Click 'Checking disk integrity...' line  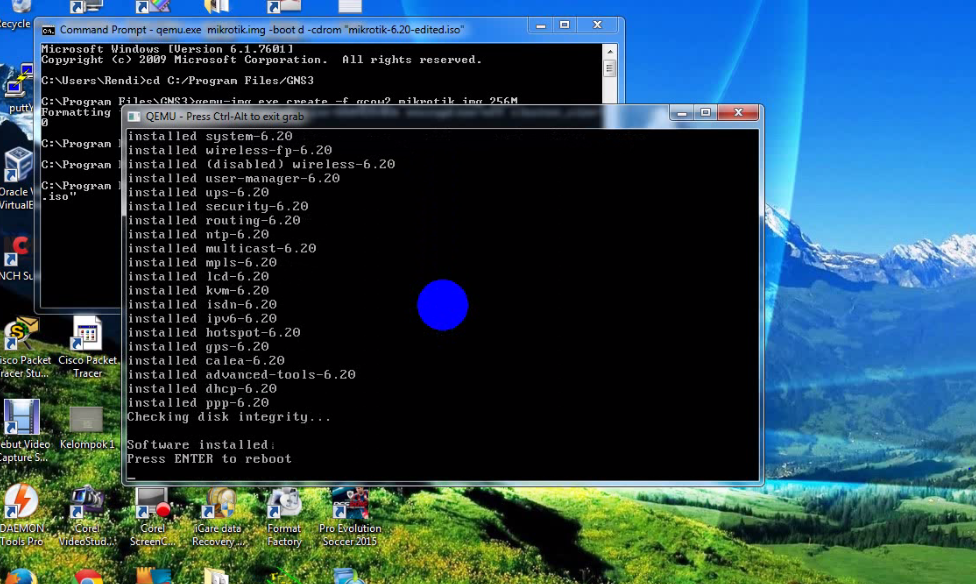[228, 417]
